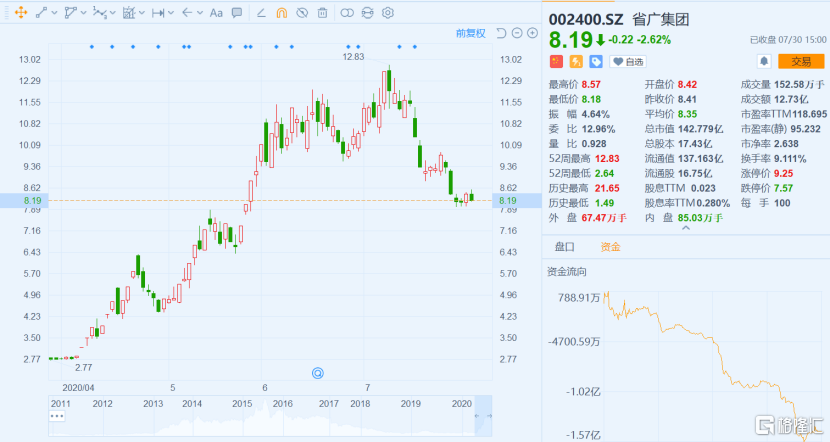Image resolution: width=830 pixels, height=442 pixels.
Task: Click the drag handle of drawing toolbar
Action: [x=6, y=13]
